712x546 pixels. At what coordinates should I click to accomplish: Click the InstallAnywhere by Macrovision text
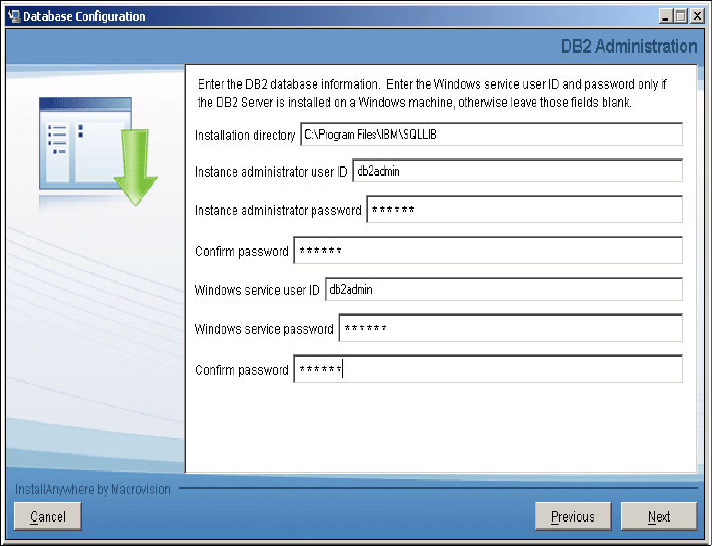[x=93, y=489]
